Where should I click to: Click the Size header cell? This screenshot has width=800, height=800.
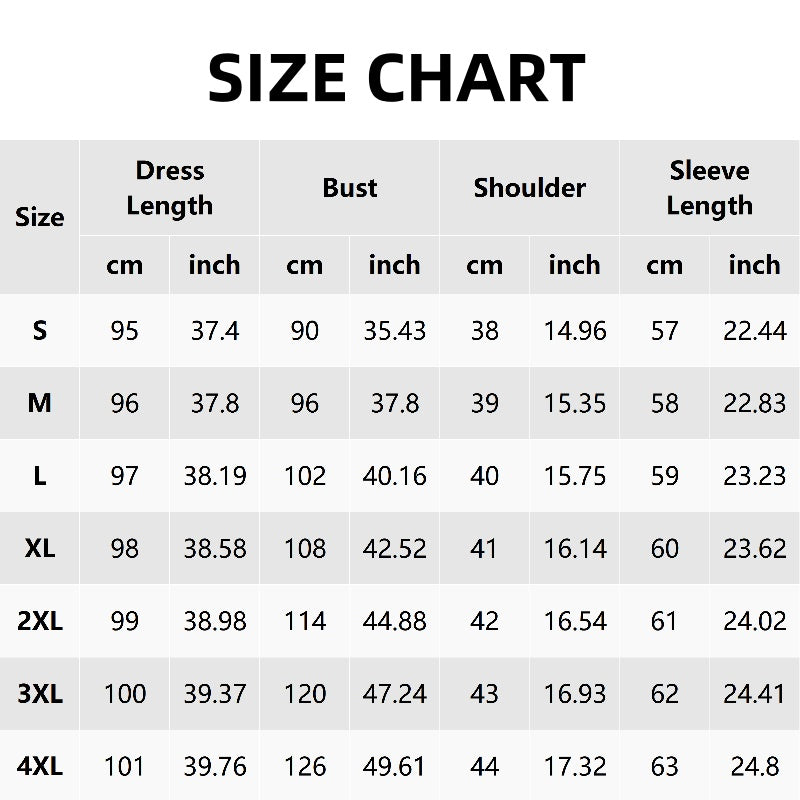click(40, 217)
